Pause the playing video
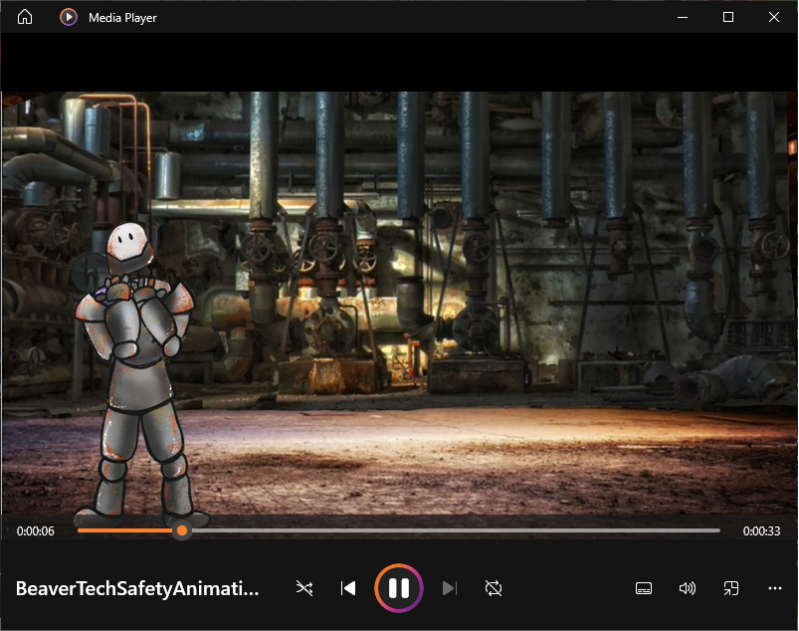The height and width of the screenshot is (631, 799). pyautogui.click(x=399, y=588)
